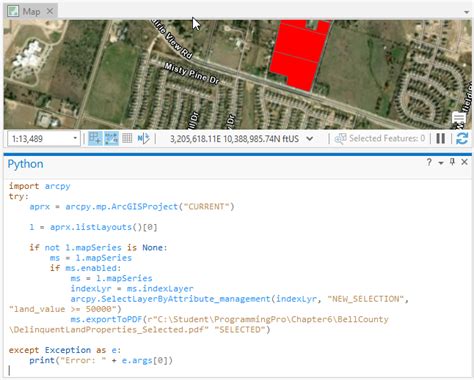The width and height of the screenshot is (474, 380).
Task: Open the Python window options dropdown arrow
Action: [441, 163]
